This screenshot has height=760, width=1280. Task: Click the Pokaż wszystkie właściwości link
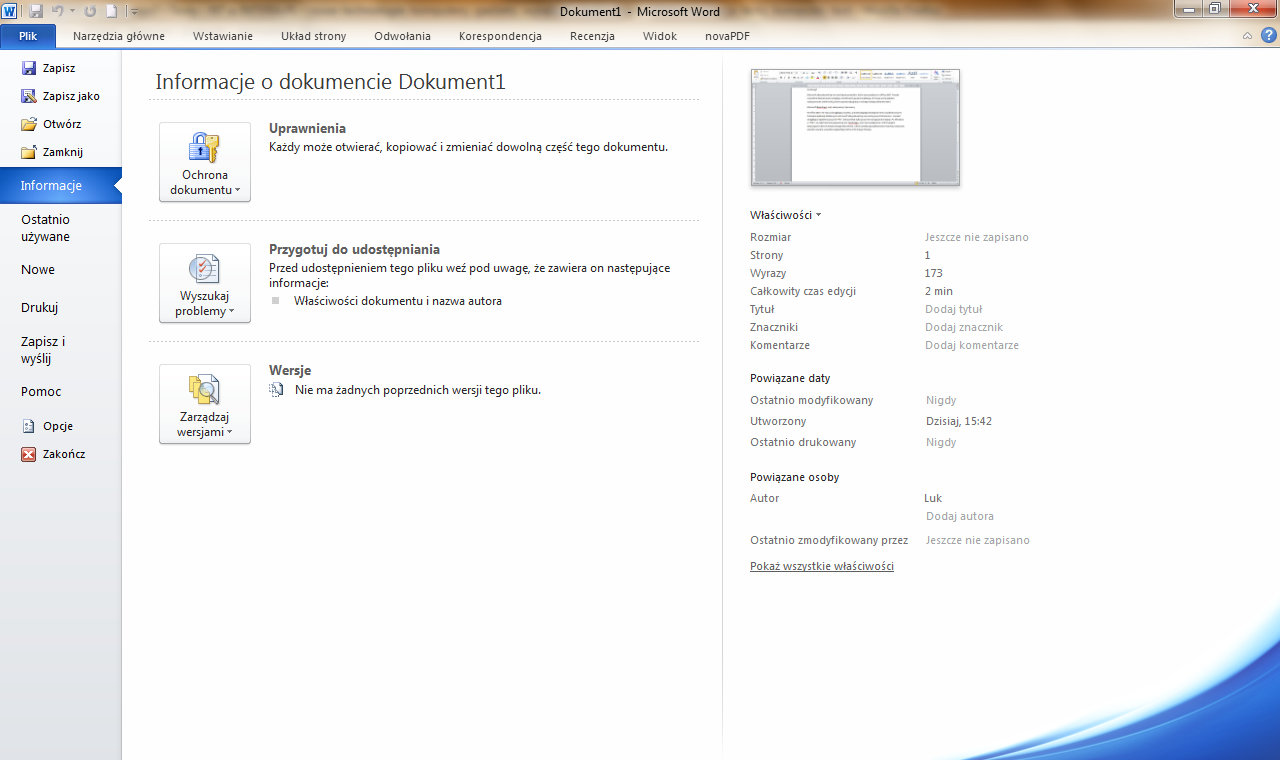(x=822, y=566)
